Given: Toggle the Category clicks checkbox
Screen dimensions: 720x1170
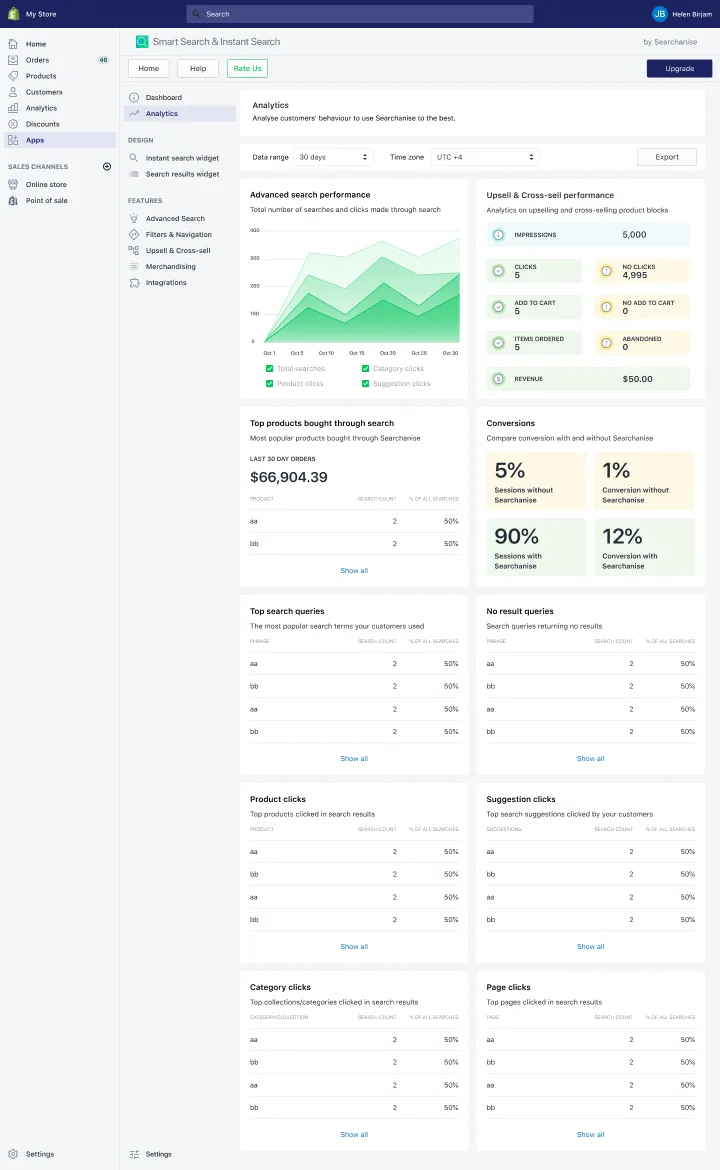Looking at the screenshot, I should (x=366, y=369).
